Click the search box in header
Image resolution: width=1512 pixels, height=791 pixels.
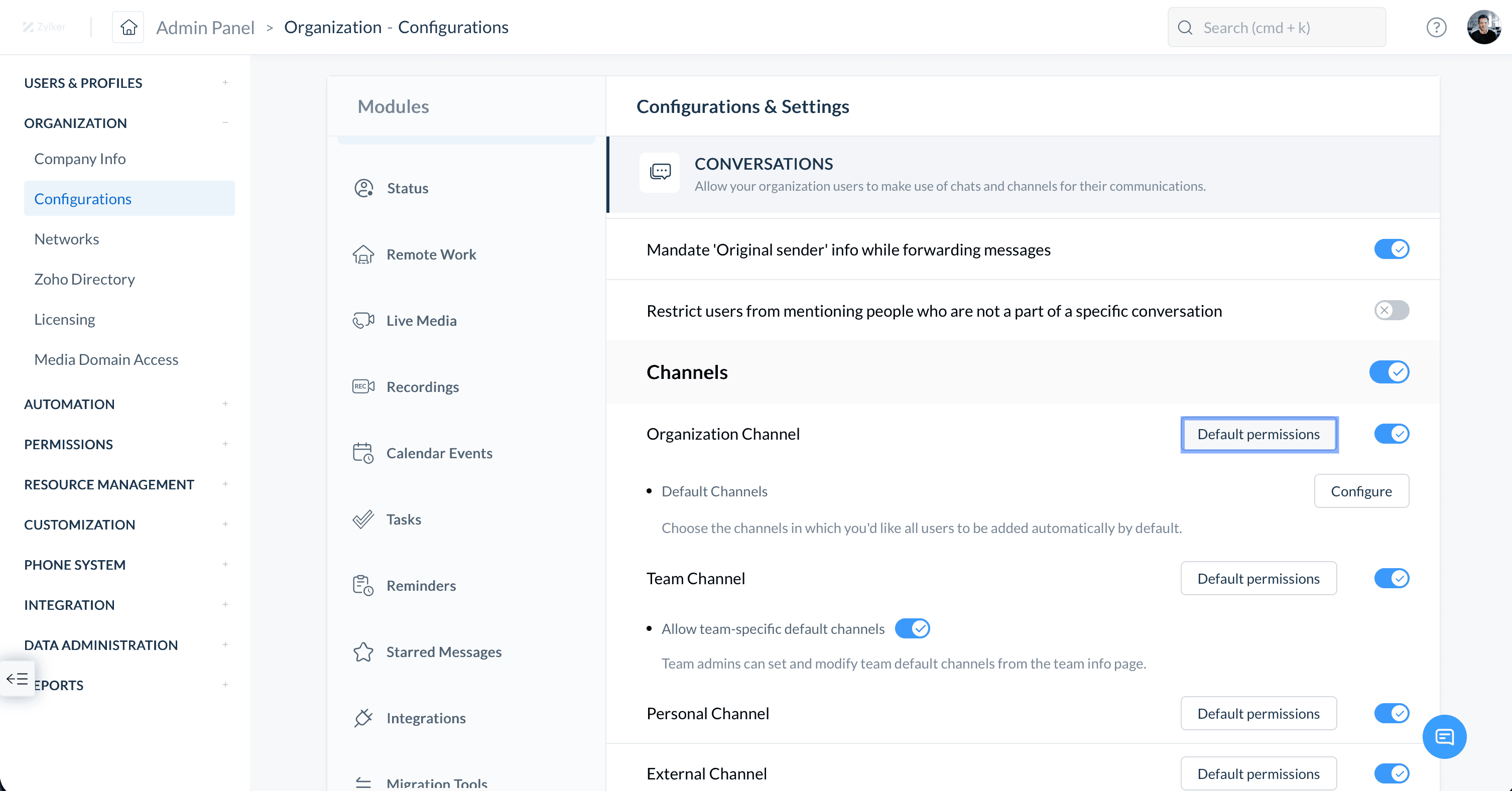click(x=1277, y=28)
